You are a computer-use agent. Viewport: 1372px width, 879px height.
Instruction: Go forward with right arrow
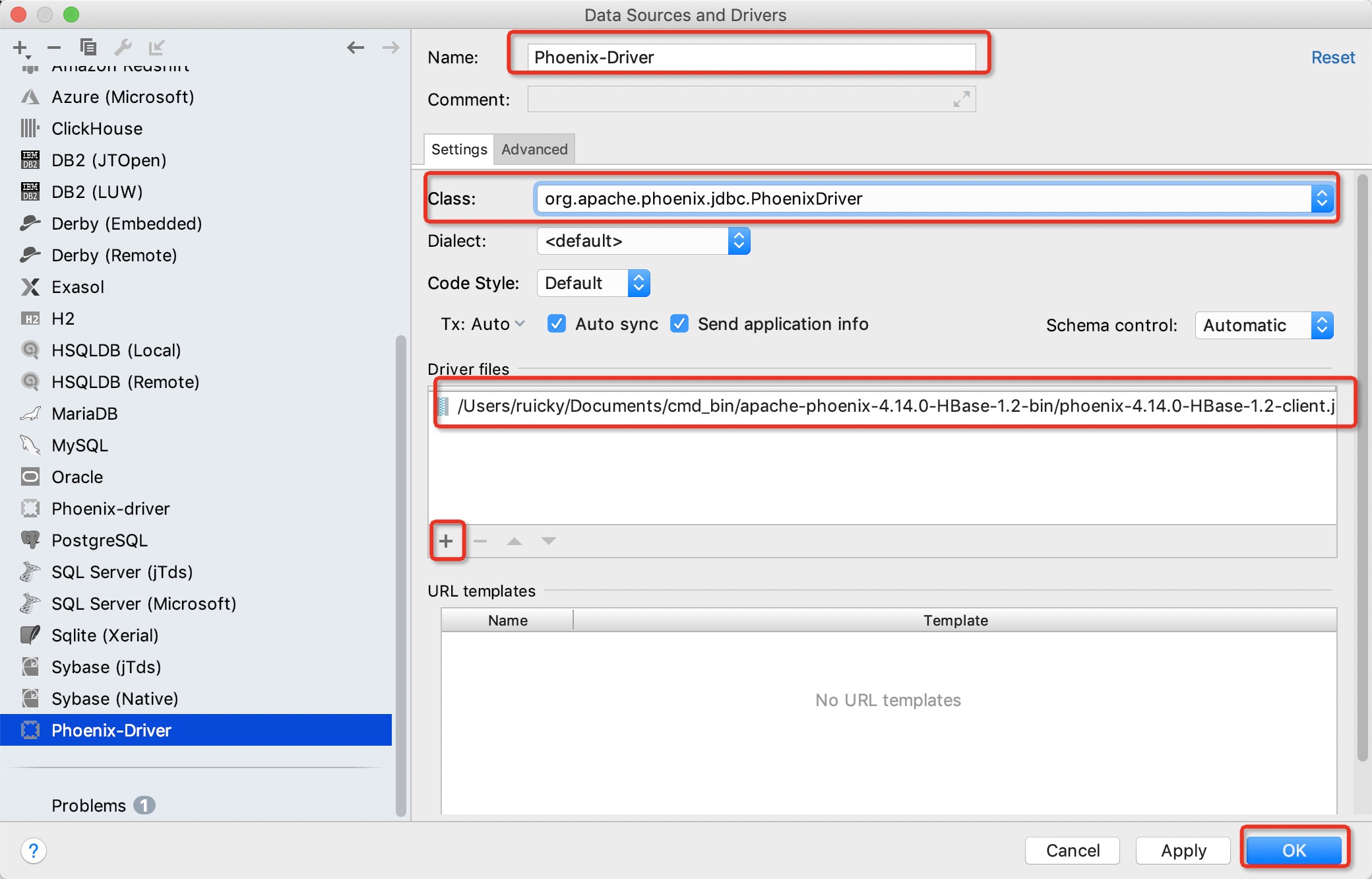tap(390, 48)
